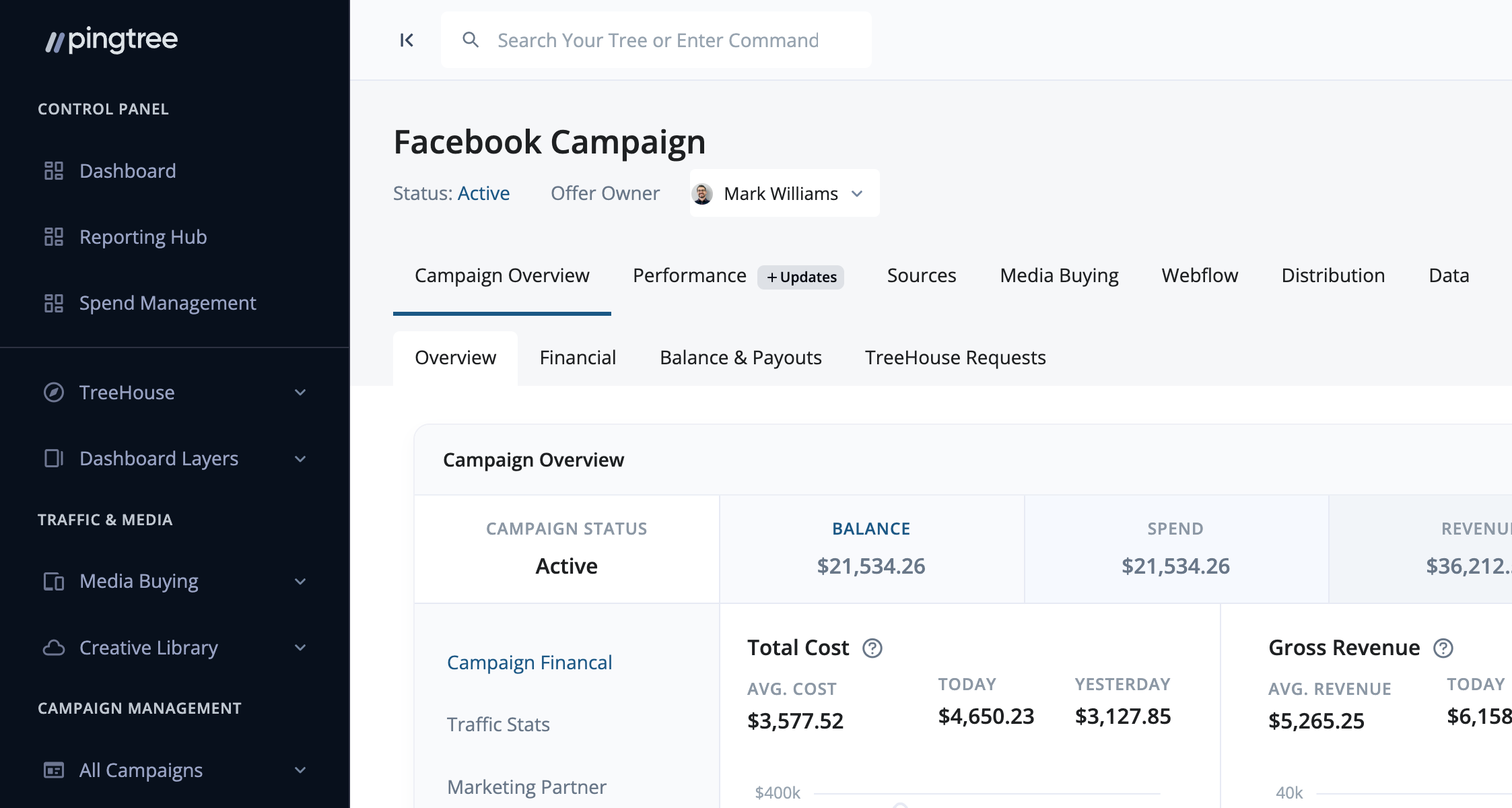Select the Financial sub-tab

pyautogui.click(x=578, y=358)
